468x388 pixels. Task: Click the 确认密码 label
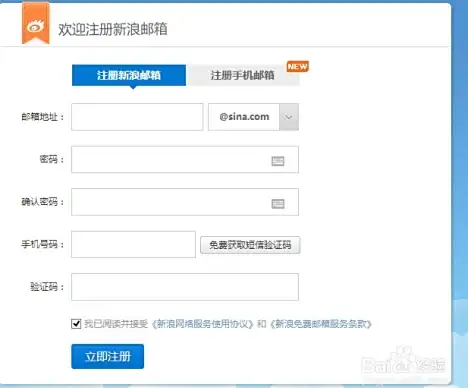click(42, 202)
